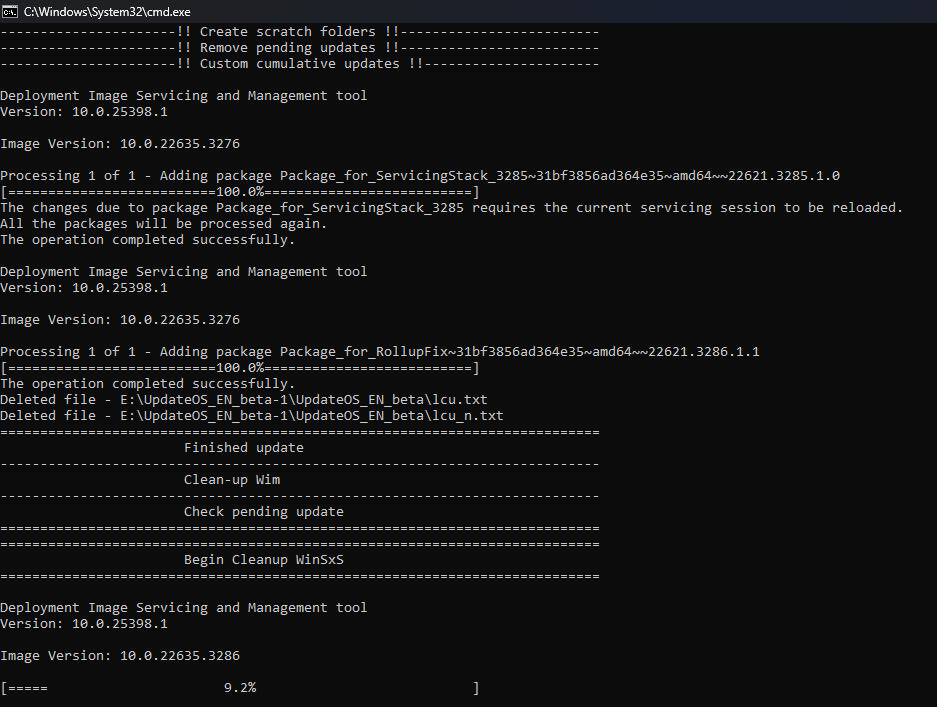Click the 'Clean-up Wim' heading

point(232,479)
